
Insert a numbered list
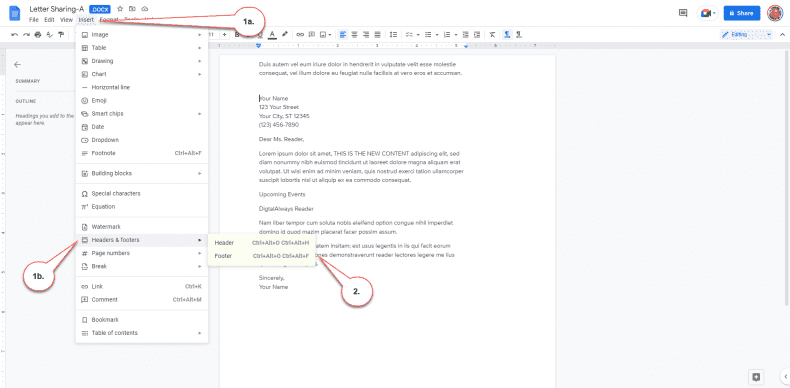(446, 35)
